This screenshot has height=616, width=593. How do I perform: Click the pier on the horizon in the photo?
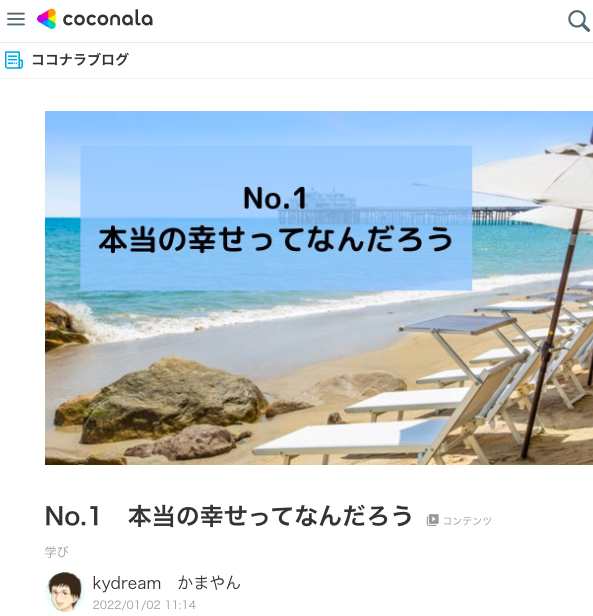coord(405,215)
